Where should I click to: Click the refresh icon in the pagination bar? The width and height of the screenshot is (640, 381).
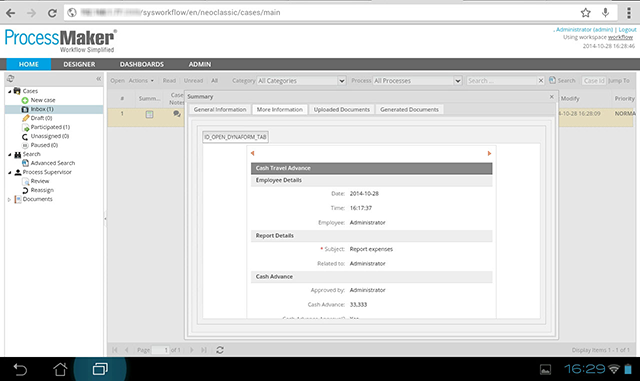coord(220,350)
